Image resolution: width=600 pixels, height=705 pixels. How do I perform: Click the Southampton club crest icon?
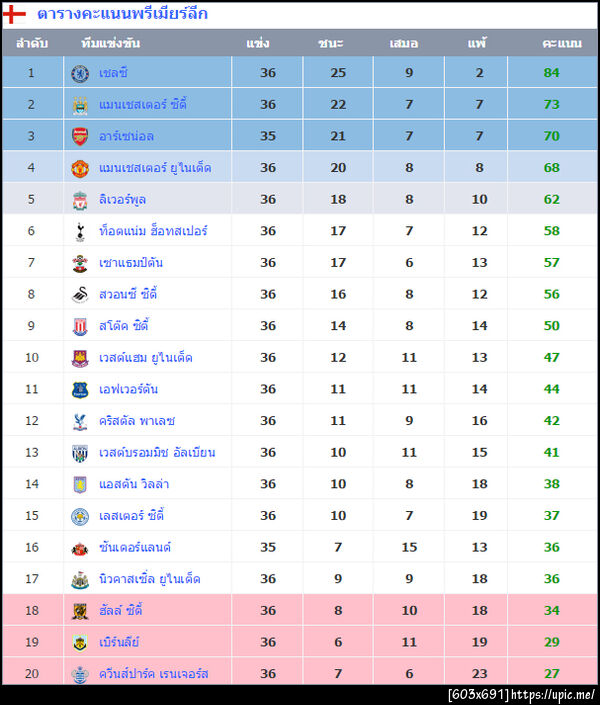coord(80,263)
